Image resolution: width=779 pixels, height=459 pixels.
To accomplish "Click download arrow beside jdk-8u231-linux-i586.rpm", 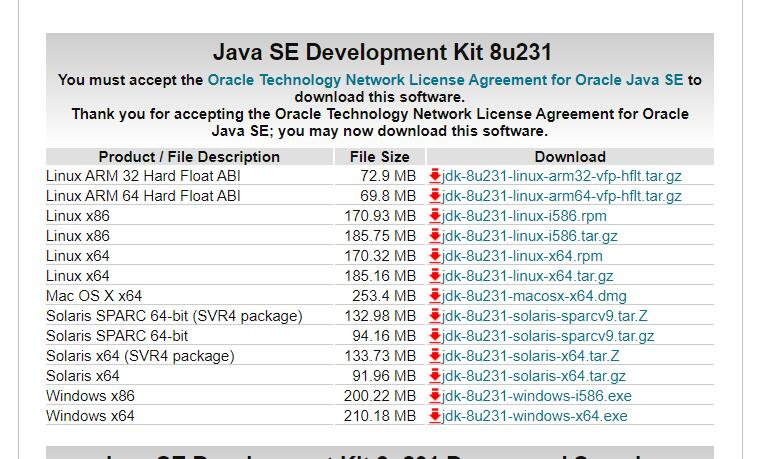I will (x=435, y=216).
